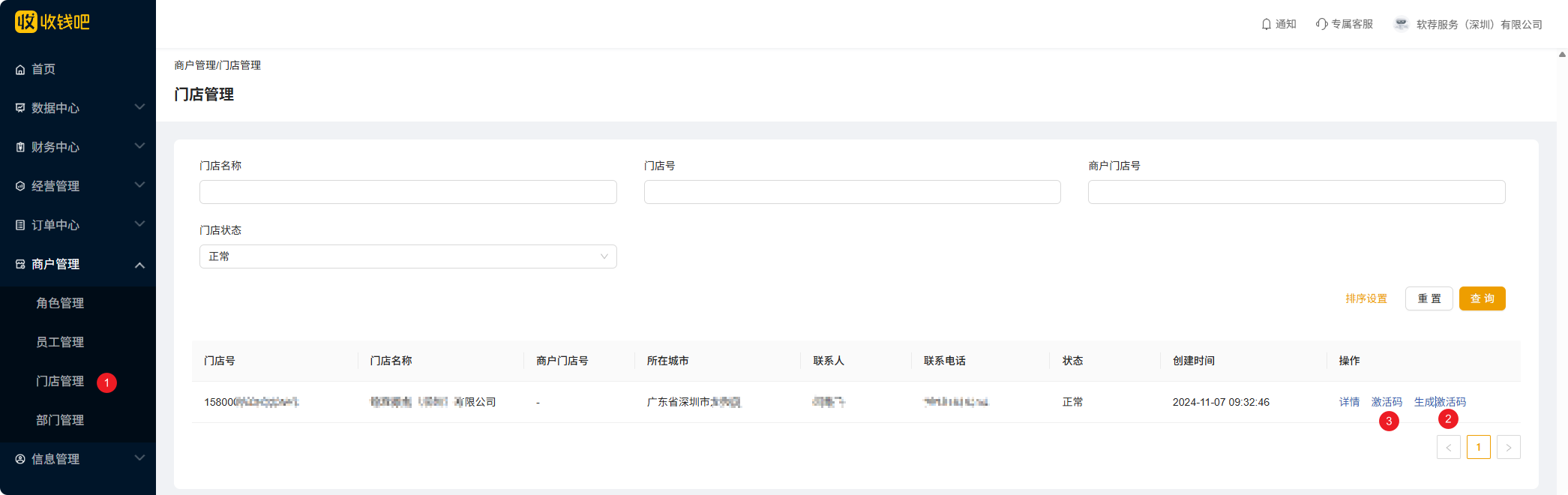Click the 专属客服 text label
The image size is (1568, 495).
(1352, 24)
